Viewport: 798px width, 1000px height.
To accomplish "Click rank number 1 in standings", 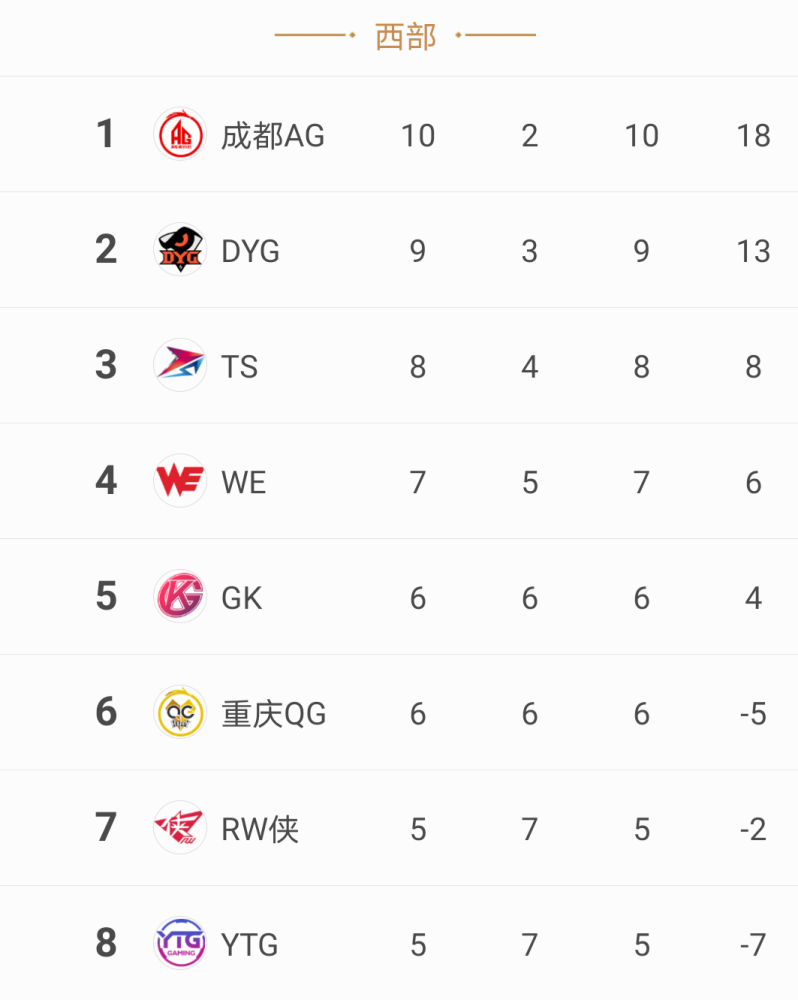I will click(x=106, y=134).
